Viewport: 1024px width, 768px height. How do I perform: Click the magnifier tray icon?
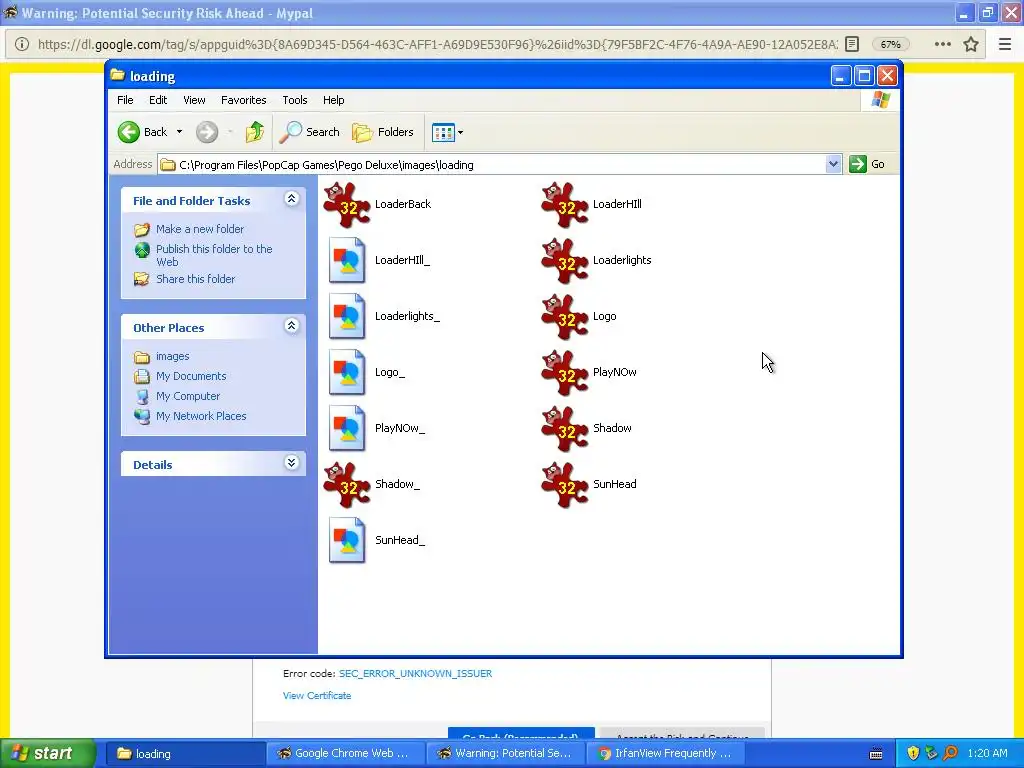point(951,753)
